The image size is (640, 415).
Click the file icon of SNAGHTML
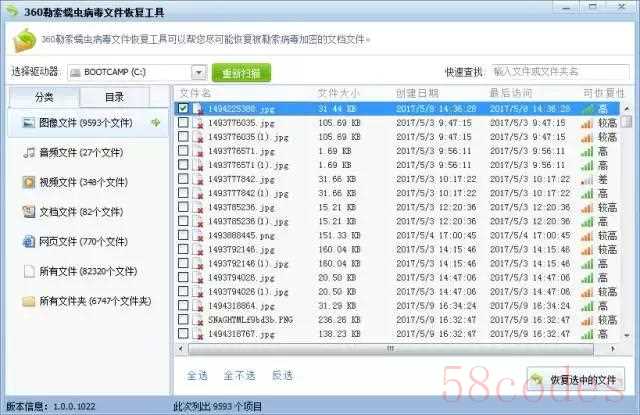coord(198,320)
